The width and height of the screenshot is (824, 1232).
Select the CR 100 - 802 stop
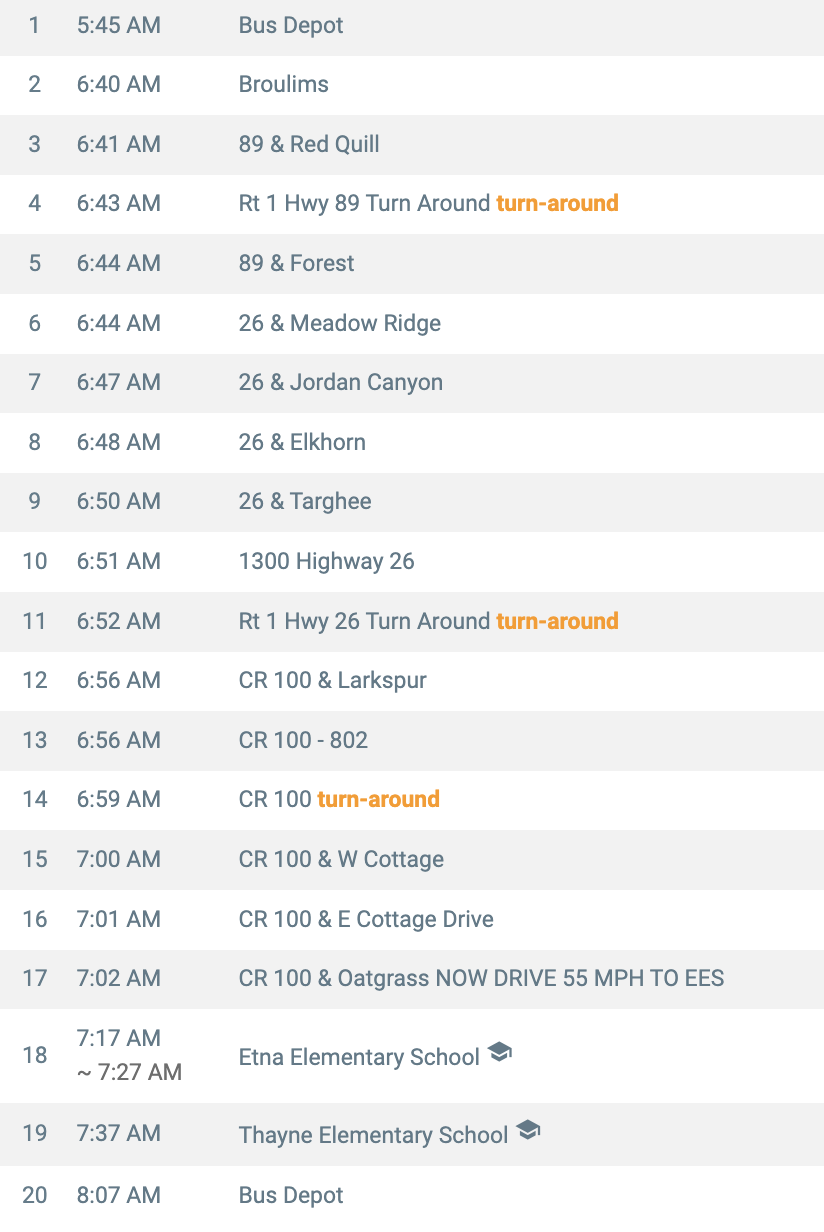[x=303, y=740]
